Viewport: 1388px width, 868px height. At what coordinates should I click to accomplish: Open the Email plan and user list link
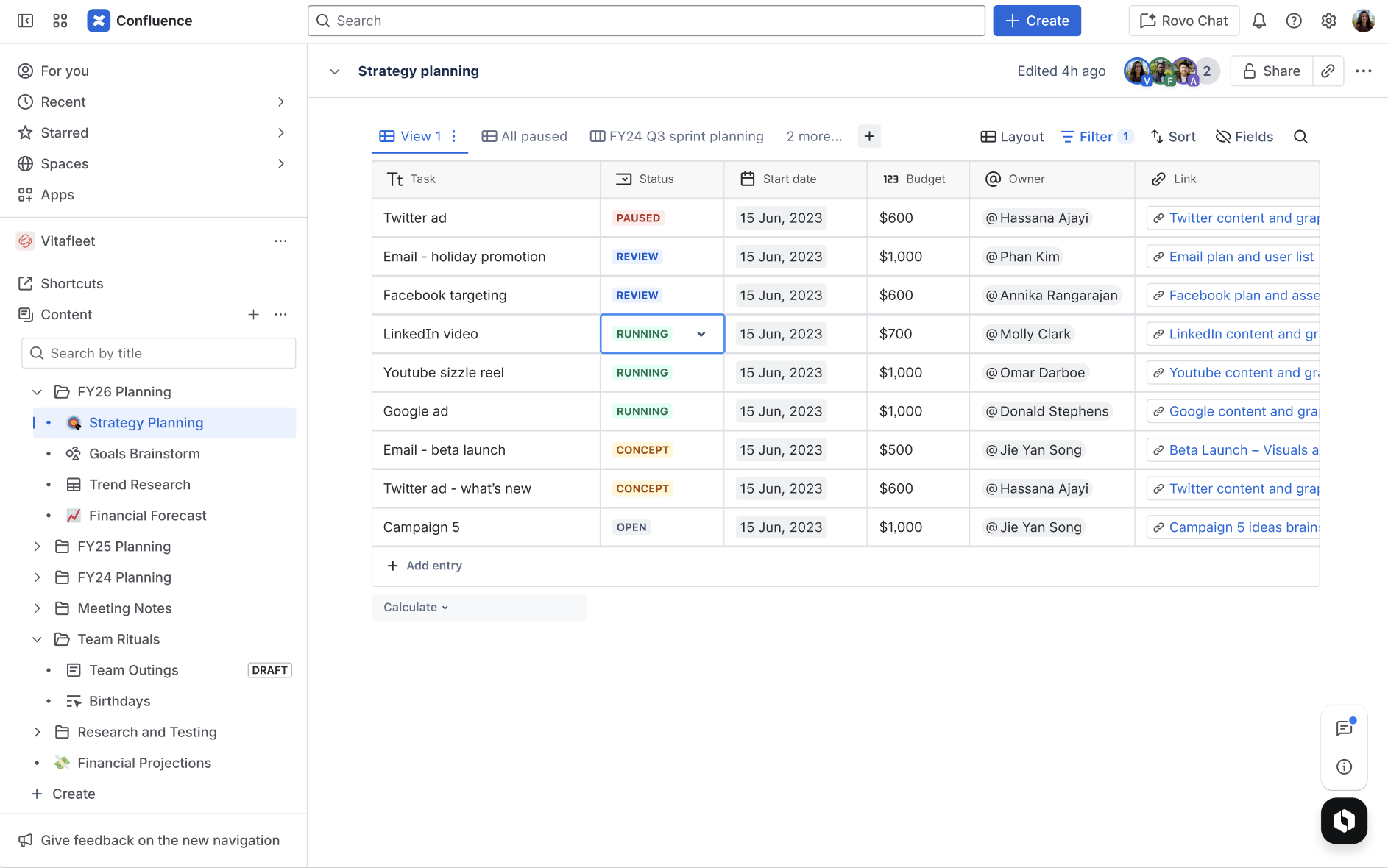(1241, 256)
